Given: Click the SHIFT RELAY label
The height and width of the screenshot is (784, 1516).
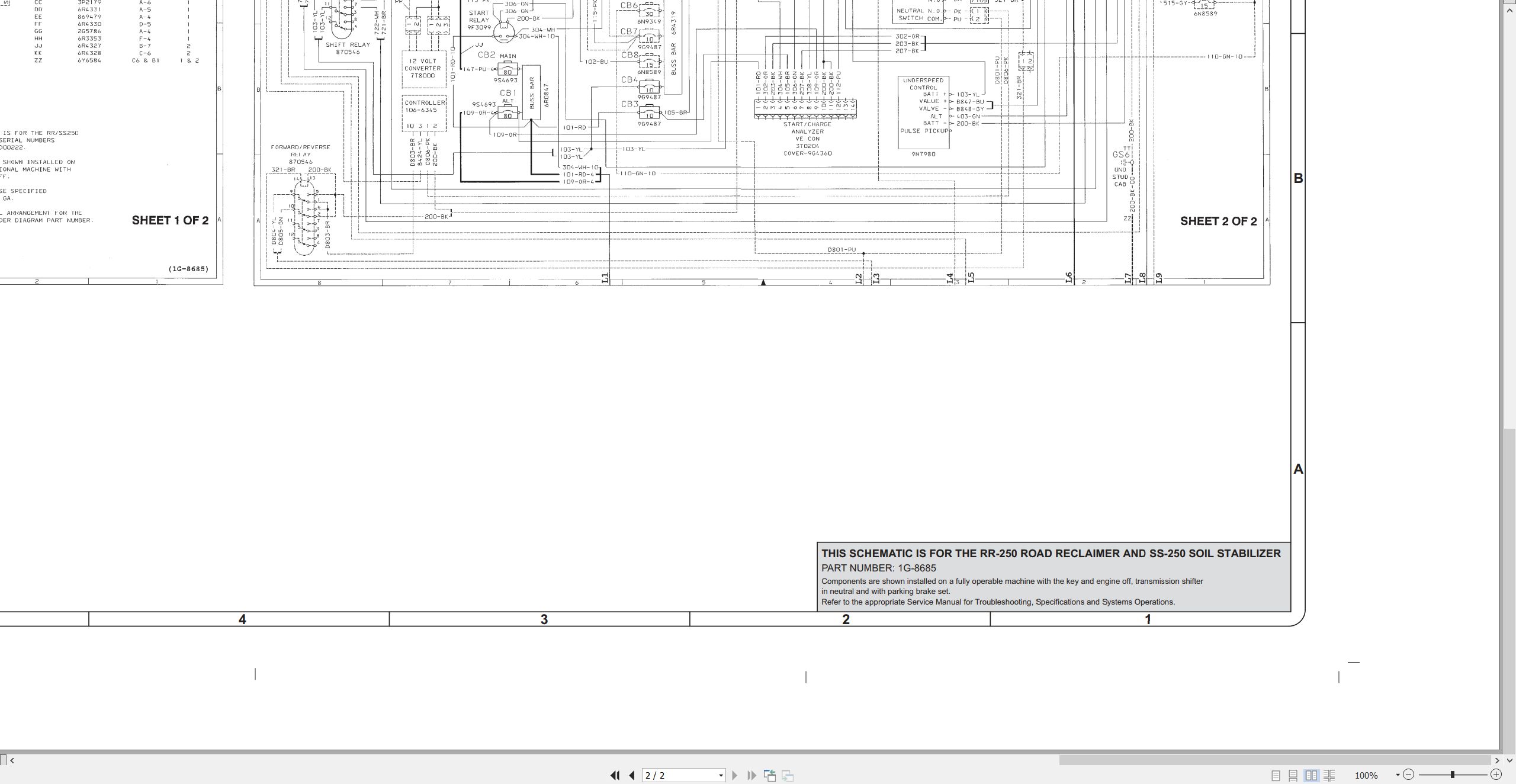Looking at the screenshot, I should point(348,44).
